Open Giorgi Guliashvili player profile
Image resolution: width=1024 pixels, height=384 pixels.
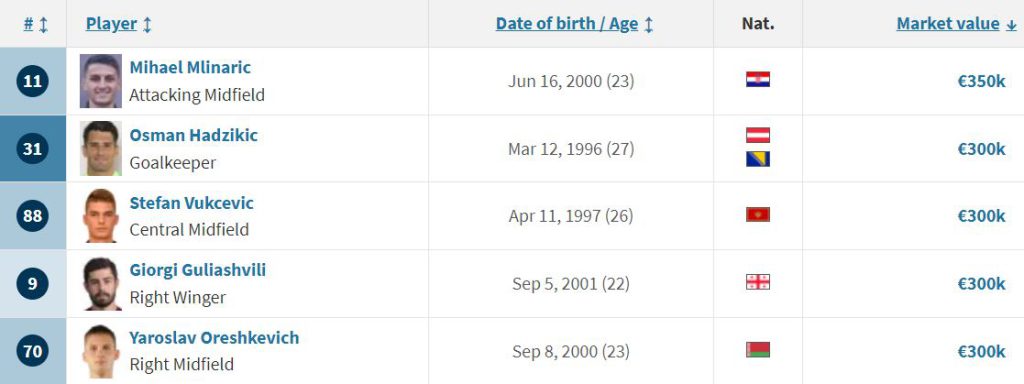click(x=198, y=270)
